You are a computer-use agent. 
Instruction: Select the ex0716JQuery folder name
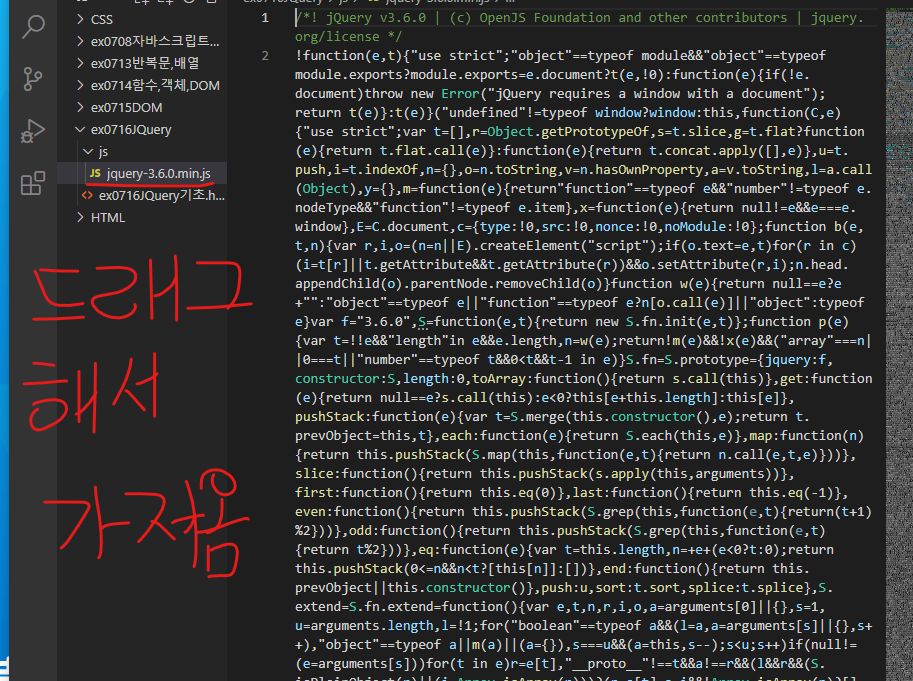pyautogui.click(x=131, y=130)
